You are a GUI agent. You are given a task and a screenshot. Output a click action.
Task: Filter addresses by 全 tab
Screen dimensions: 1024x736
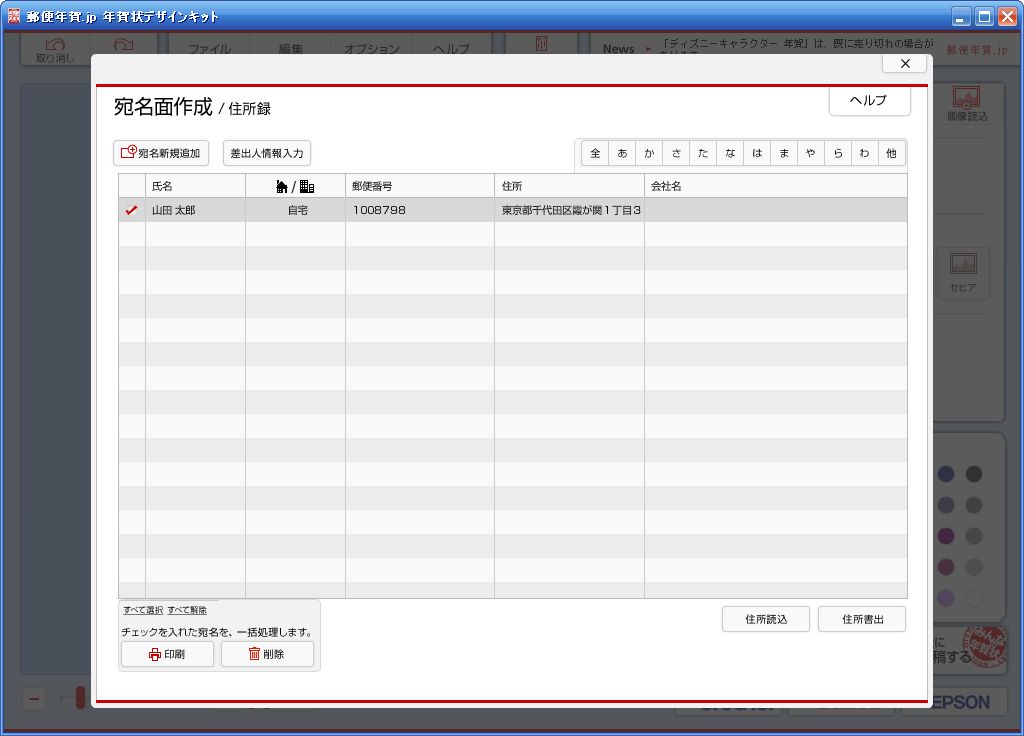point(595,153)
